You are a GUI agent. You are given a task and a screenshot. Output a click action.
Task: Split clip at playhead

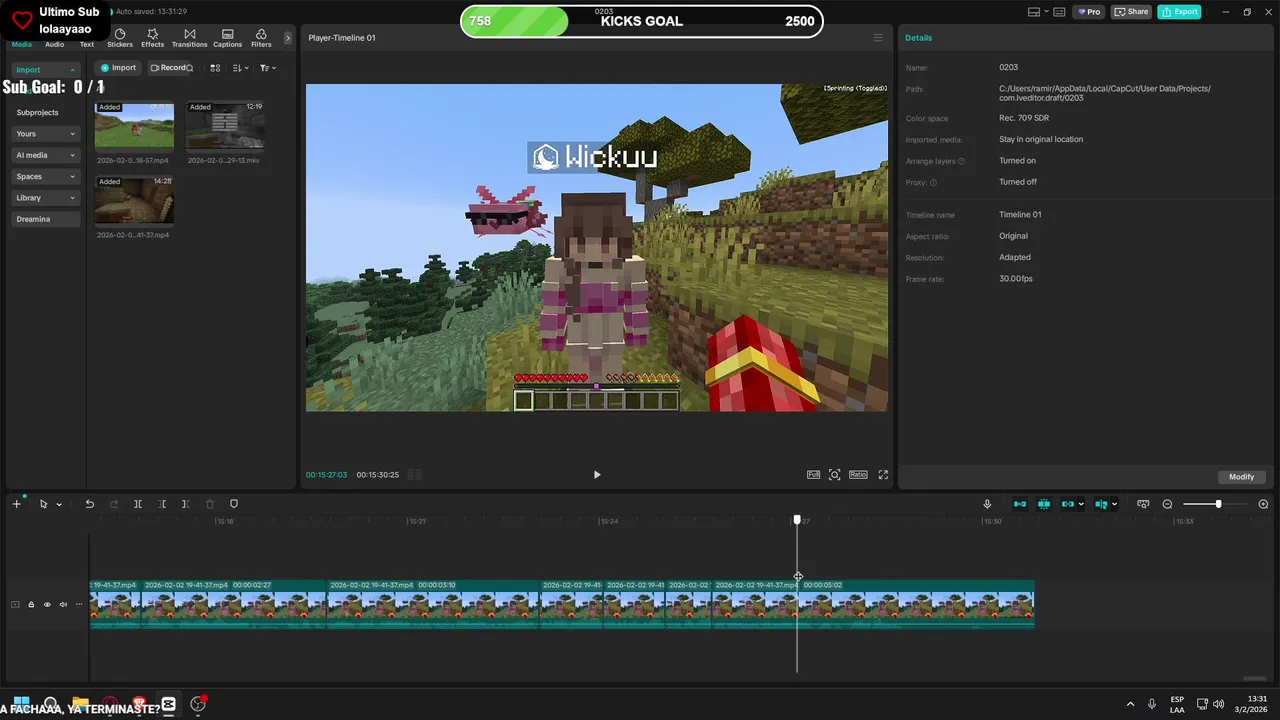(138, 504)
